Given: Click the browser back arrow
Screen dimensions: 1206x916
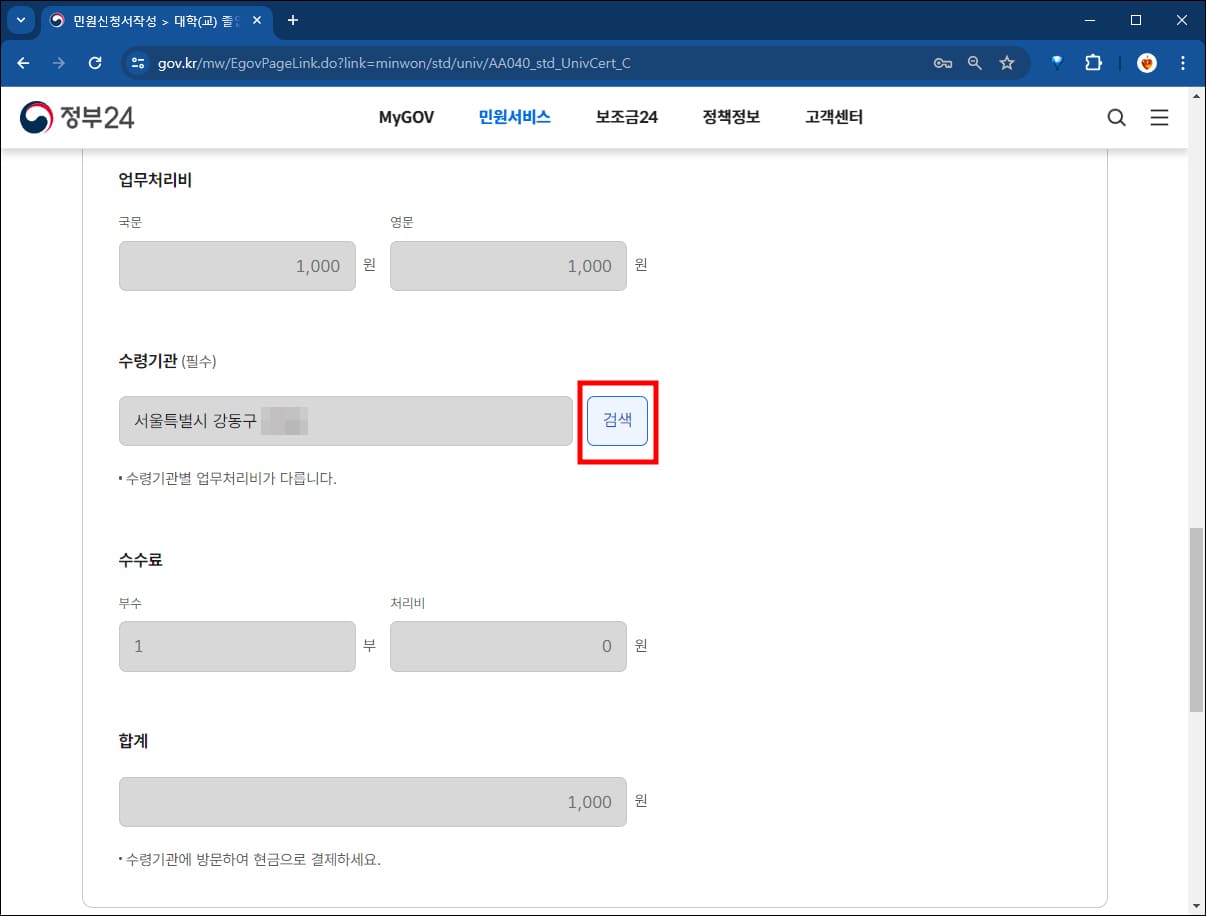Looking at the screenshot, I should pos(23,62).
